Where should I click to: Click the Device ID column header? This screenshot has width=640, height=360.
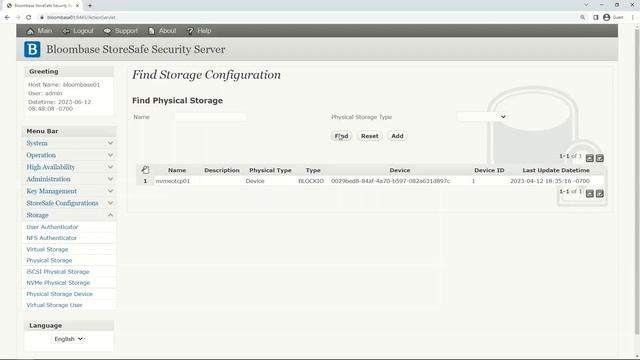(x=489, y=170)
